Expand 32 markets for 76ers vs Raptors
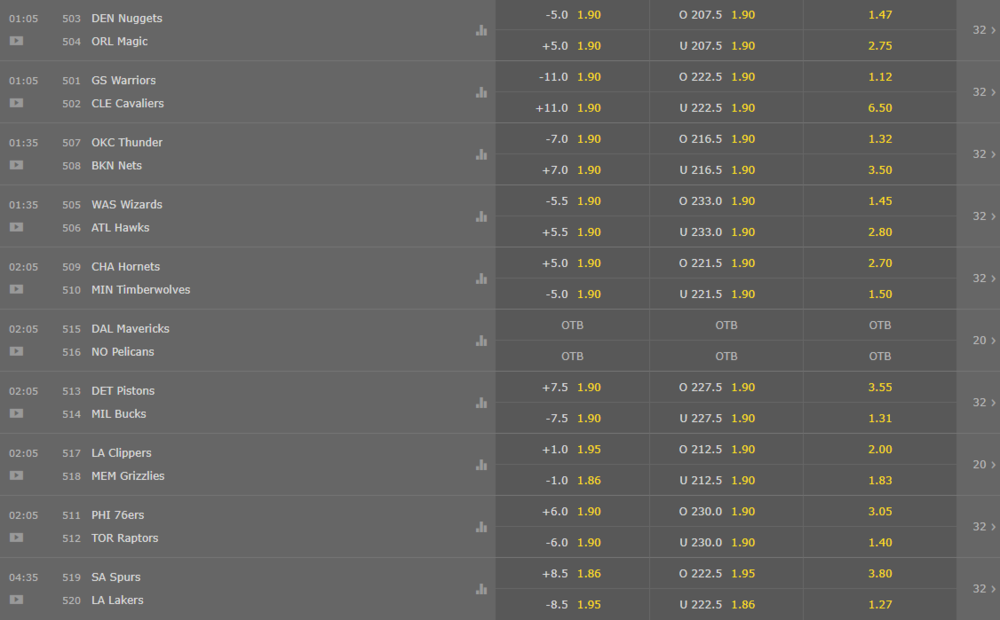 tap(984, 527)
